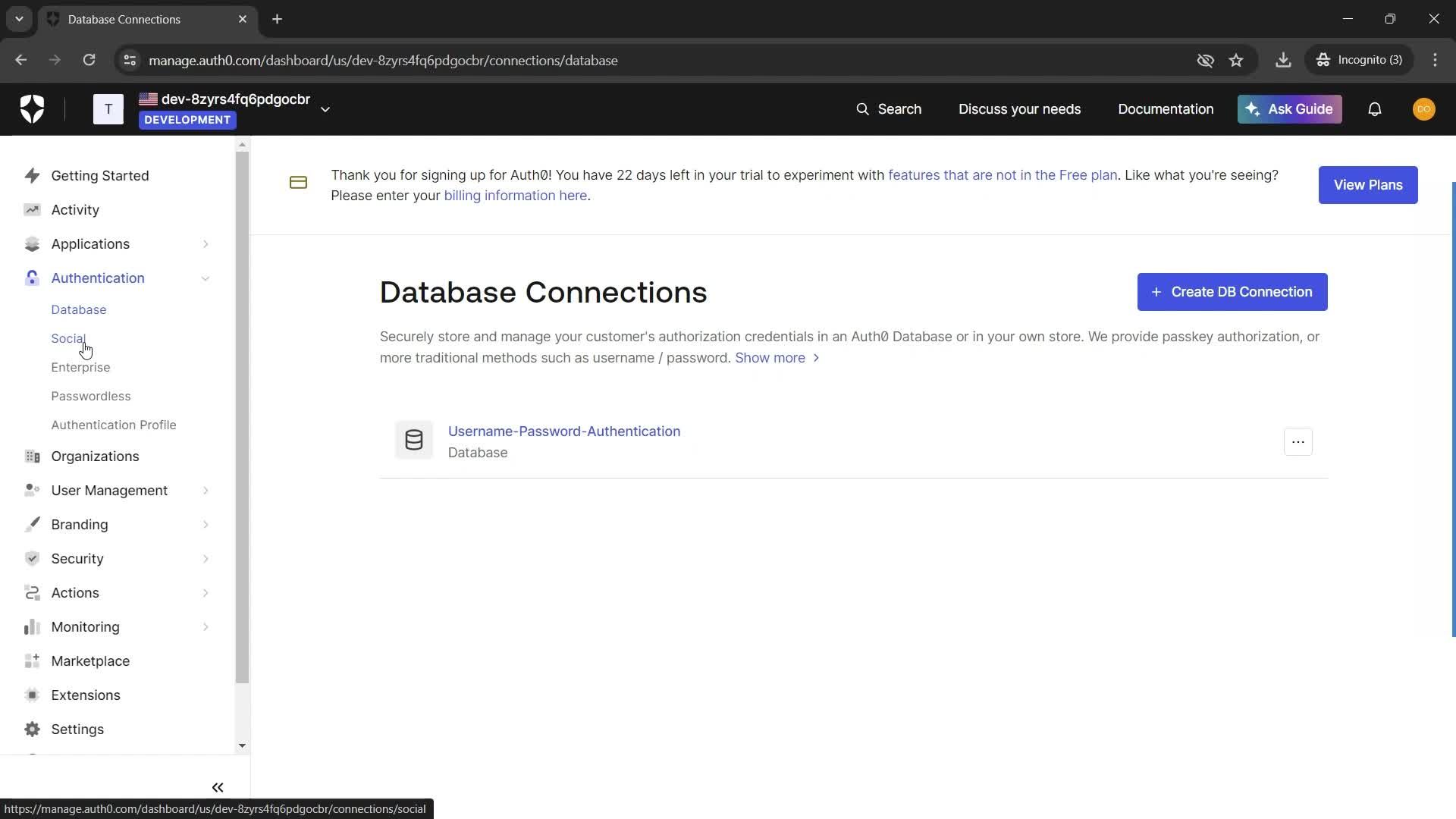Bookmark this page with star
This screenshot has width=1456, height=819.
pos(1236,60)
